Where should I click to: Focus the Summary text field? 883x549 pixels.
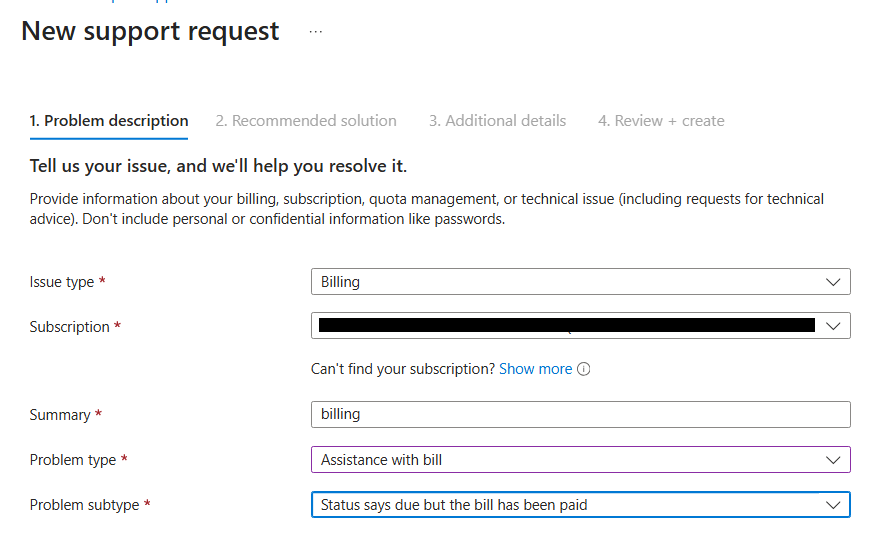(580, 415)
